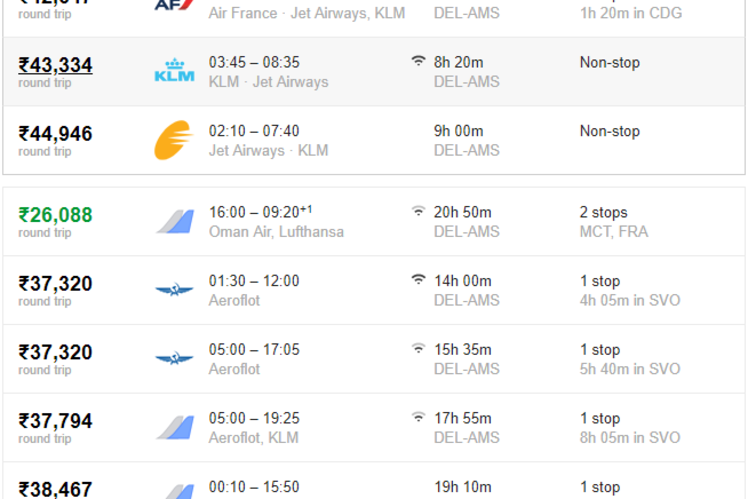Screen dimensions: 748x499
Task: Choose the ₹37,794 Aeroflot, KLM flight
Action: pos(374,427)
